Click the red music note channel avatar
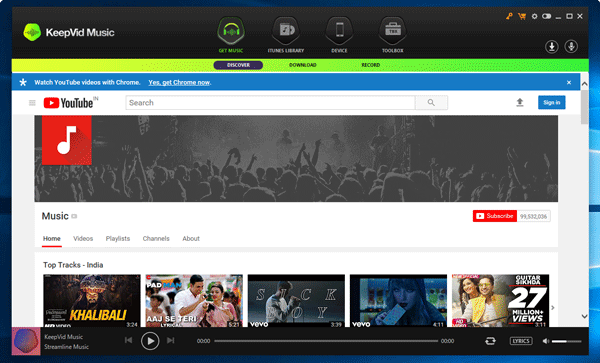This screenshot has height=363, width=600. [x=67, y=140]
